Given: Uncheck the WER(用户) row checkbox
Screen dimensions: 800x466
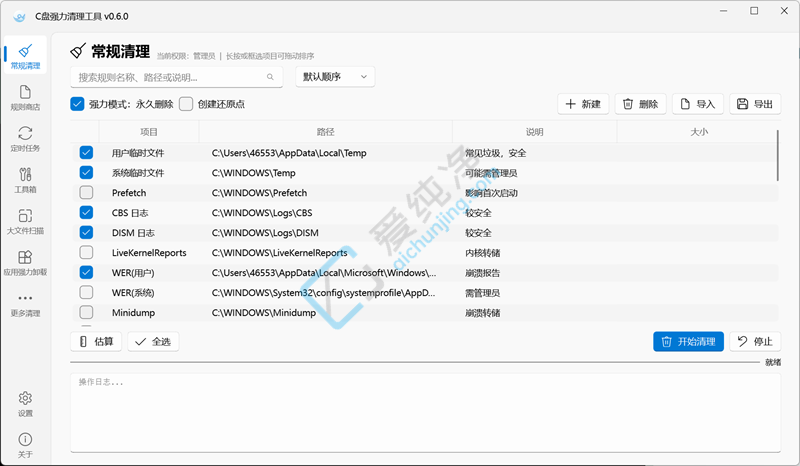Looking at the screenshot, I should (86, 272).
